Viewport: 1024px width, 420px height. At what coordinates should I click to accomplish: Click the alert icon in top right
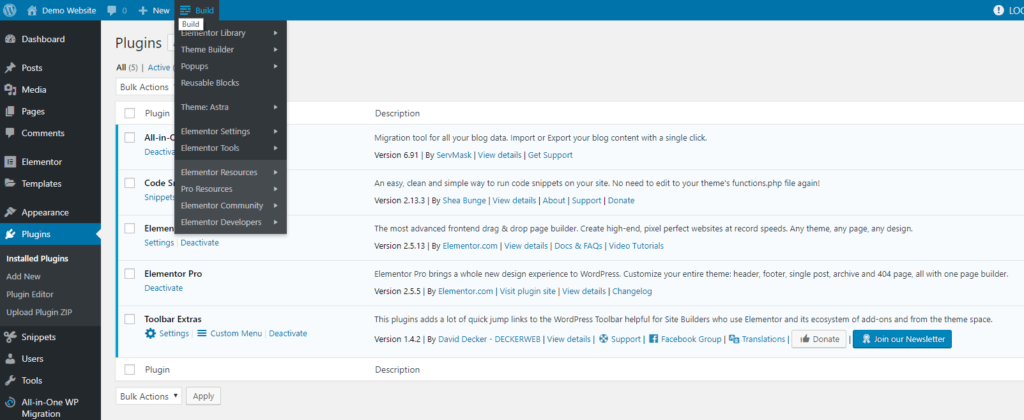[998, 10]
